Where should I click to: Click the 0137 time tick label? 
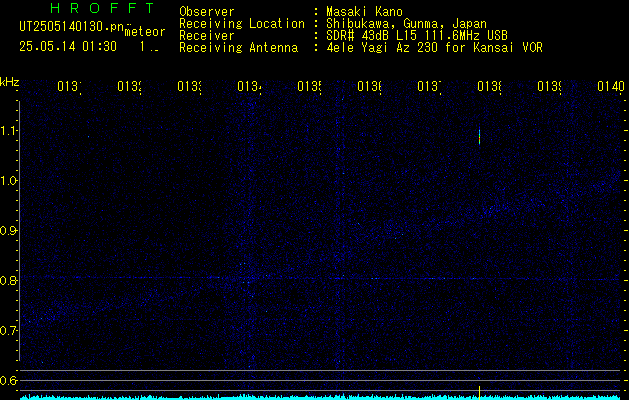[x=429, y=86]
